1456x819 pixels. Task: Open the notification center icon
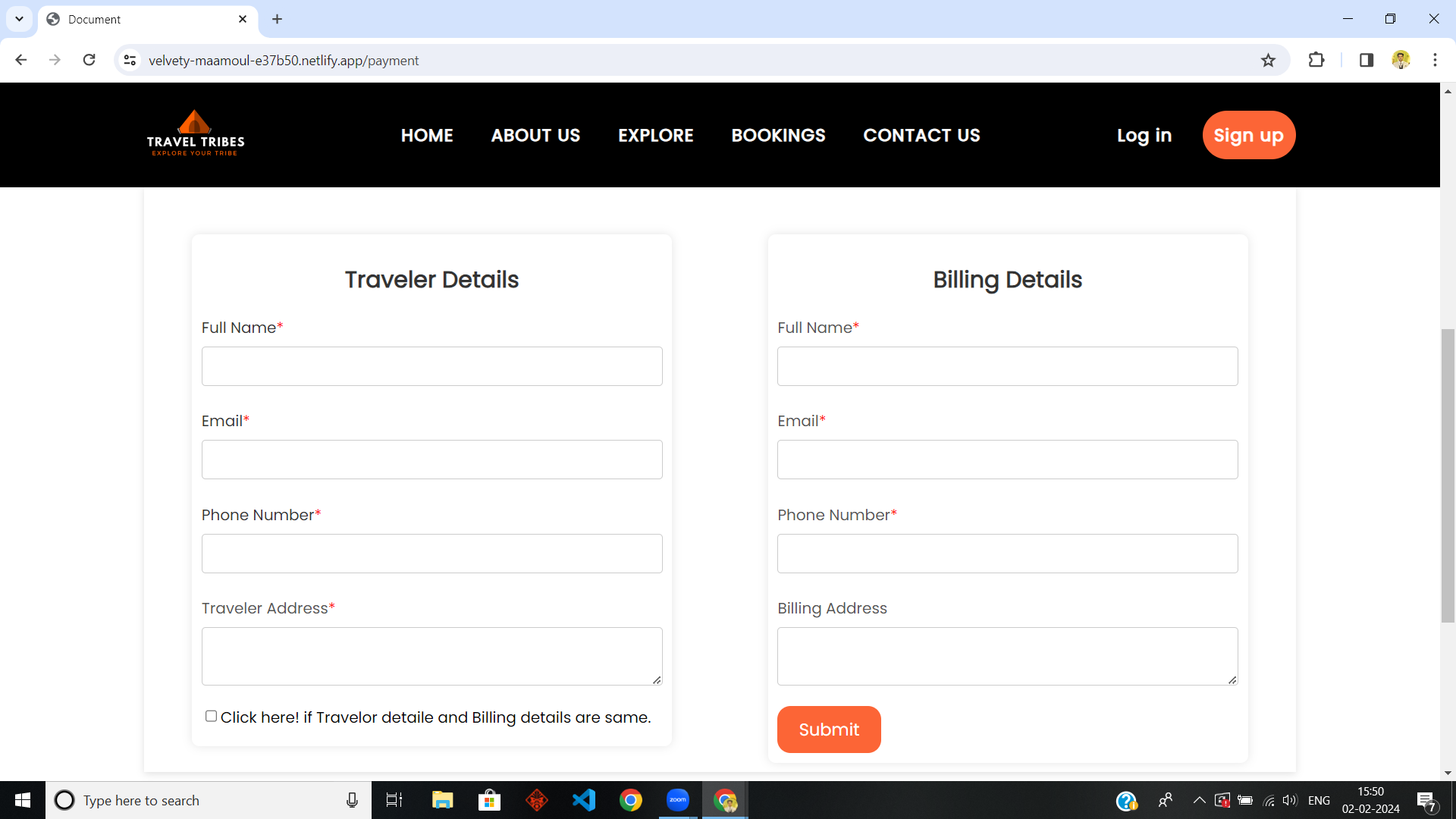coord(1426,801)
